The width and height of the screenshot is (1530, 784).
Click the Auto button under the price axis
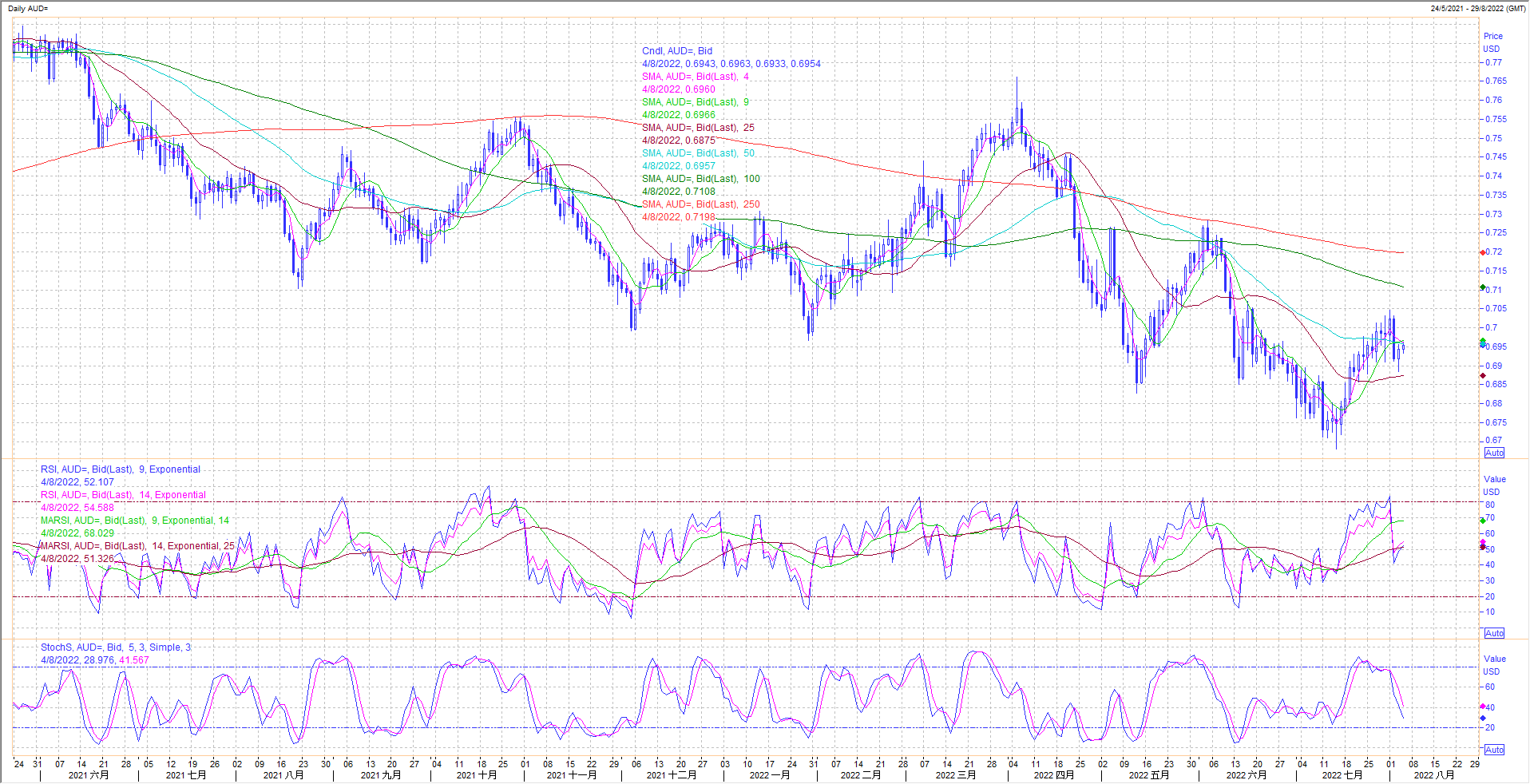(x=1494, y=453)
